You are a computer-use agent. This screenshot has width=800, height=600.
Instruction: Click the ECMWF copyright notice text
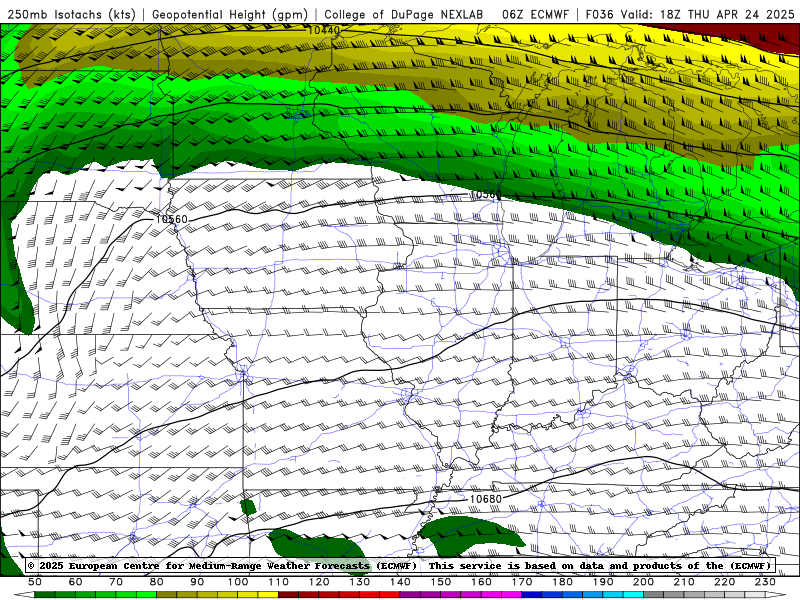[399, 566]
